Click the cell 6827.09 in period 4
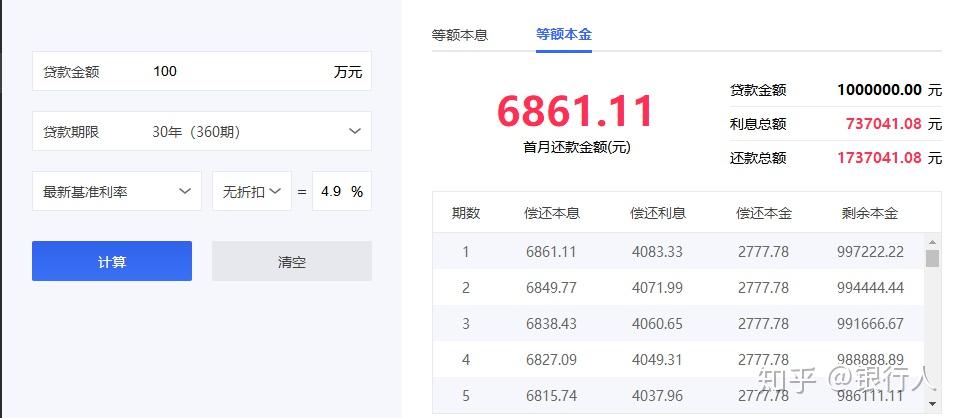Image resolution: width=962 pixels, height=418 pixels. (551, 360)
